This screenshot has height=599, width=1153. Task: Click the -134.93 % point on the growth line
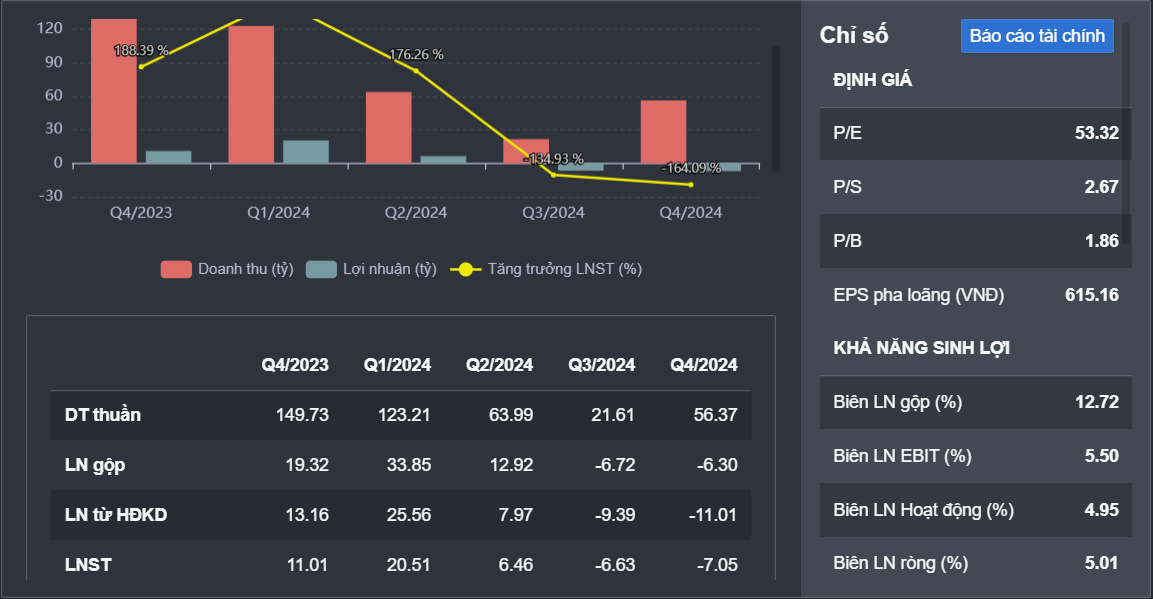coord(553,175)
